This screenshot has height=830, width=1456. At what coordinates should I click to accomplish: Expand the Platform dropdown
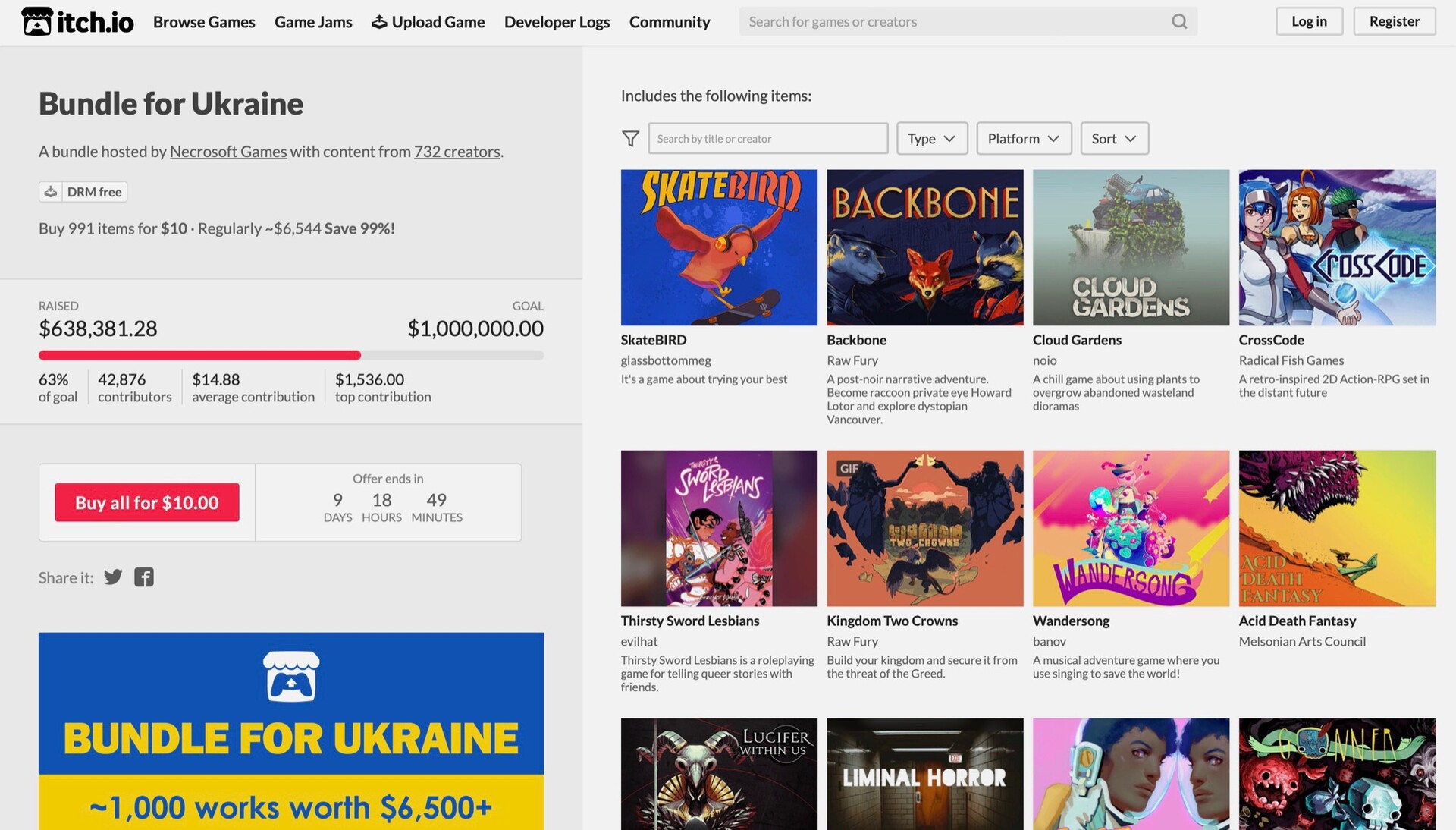coord(1023,138)
